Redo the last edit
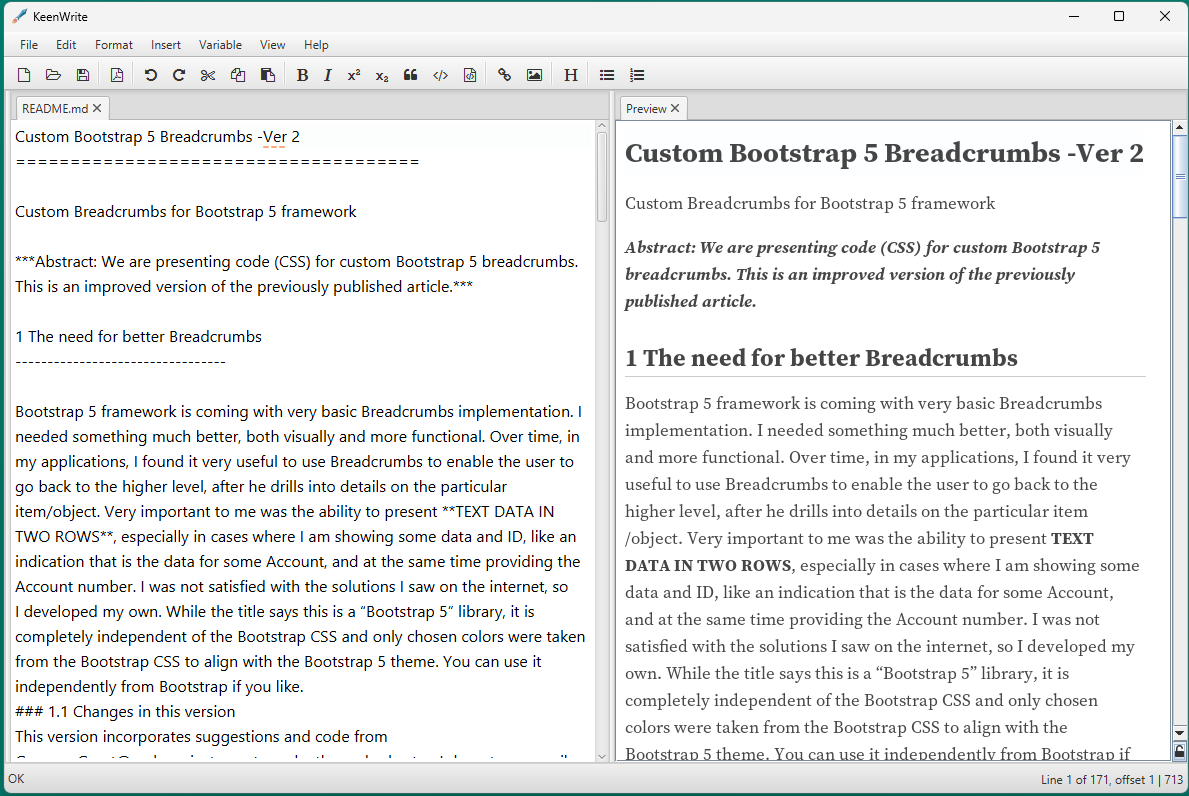 pos(179,75)
